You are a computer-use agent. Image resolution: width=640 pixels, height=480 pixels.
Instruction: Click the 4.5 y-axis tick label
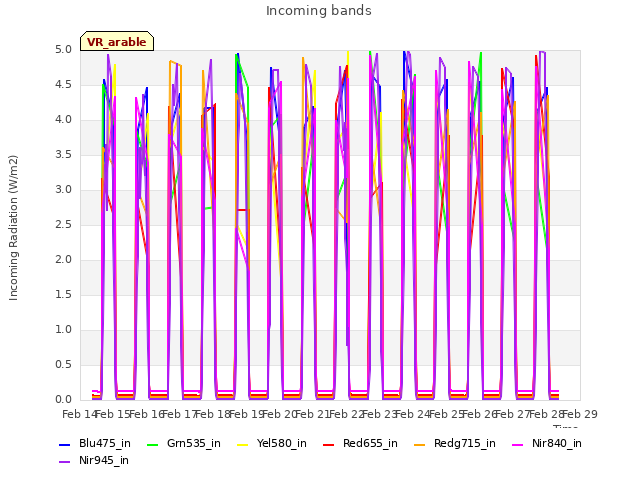[63, 85]
